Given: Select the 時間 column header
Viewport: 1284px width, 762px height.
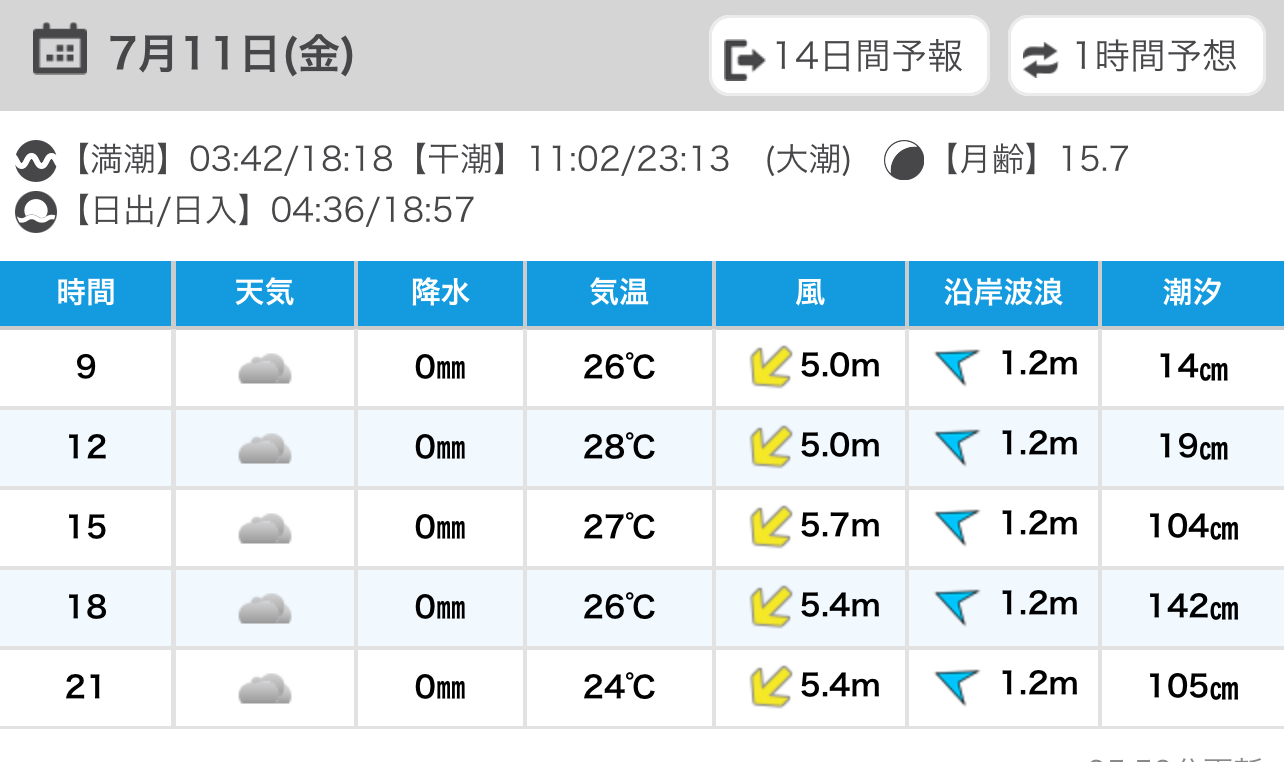Looking at the screenshot, I should [x=86, y=293].
